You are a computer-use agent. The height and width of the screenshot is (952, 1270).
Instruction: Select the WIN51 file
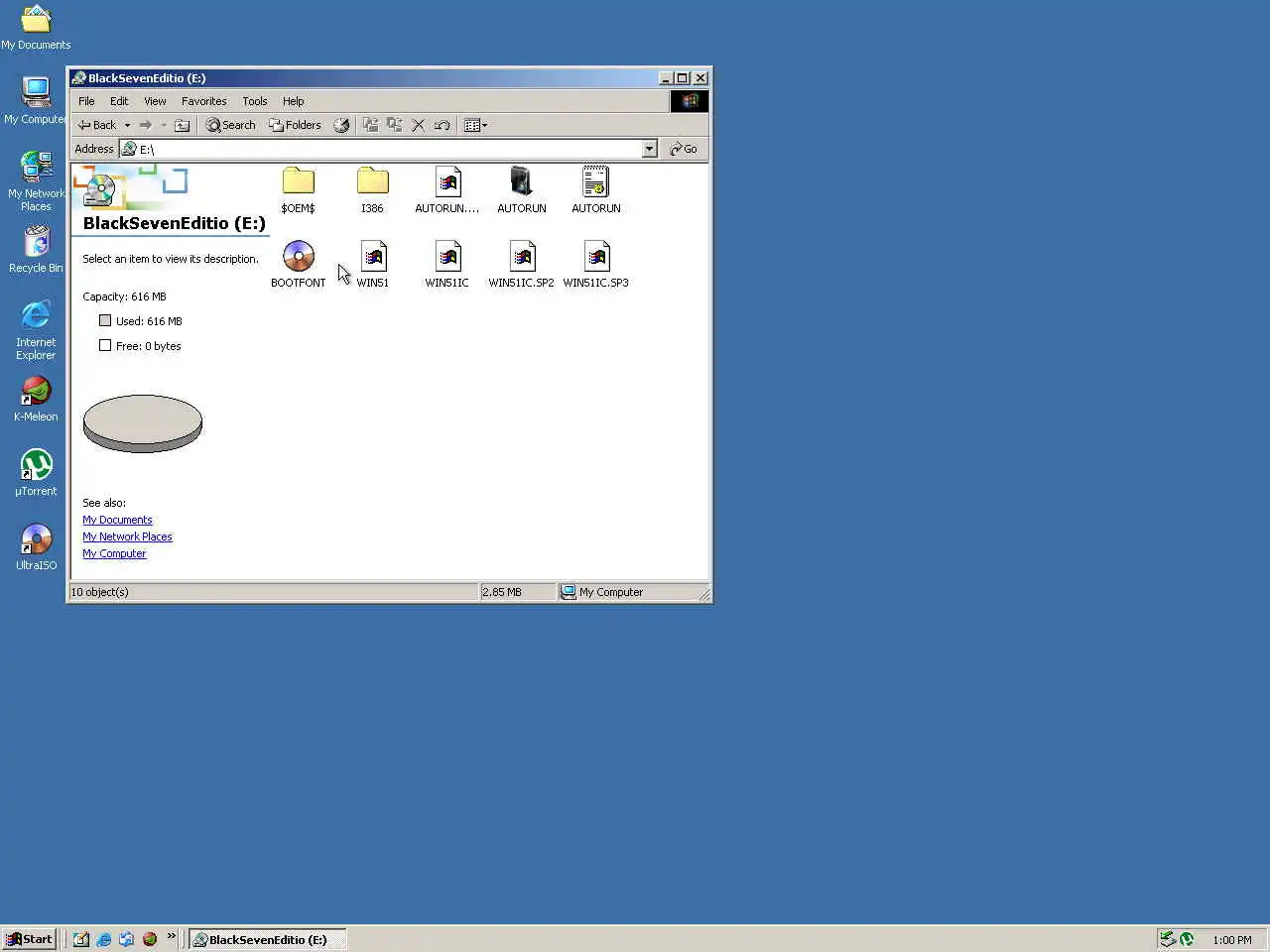pyautogui.click(x=373, y=265)
